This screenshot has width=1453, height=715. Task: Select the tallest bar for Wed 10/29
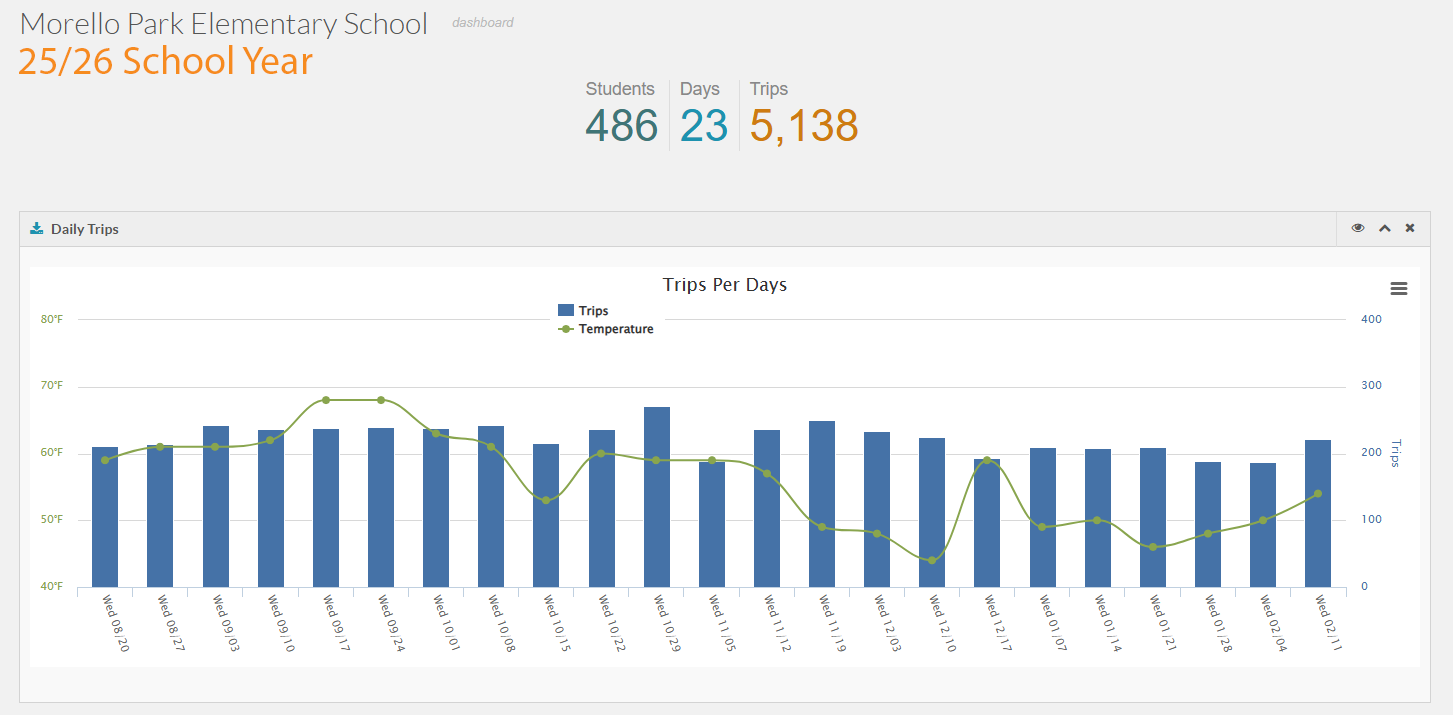pyautogui.click(x=657, y=496)
